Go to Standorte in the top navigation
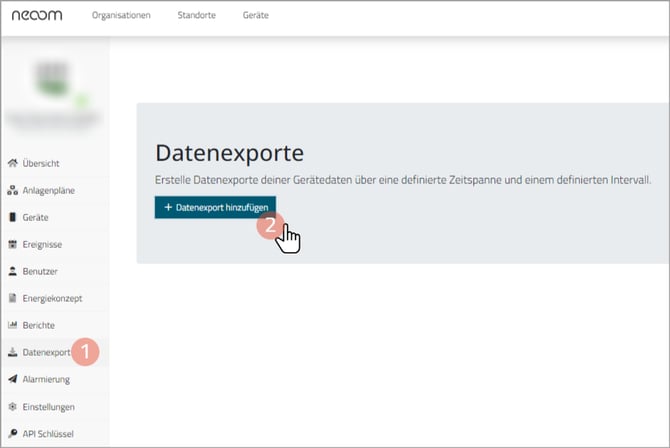The width and height of the screenshot is (670, 448). (196, 16)
